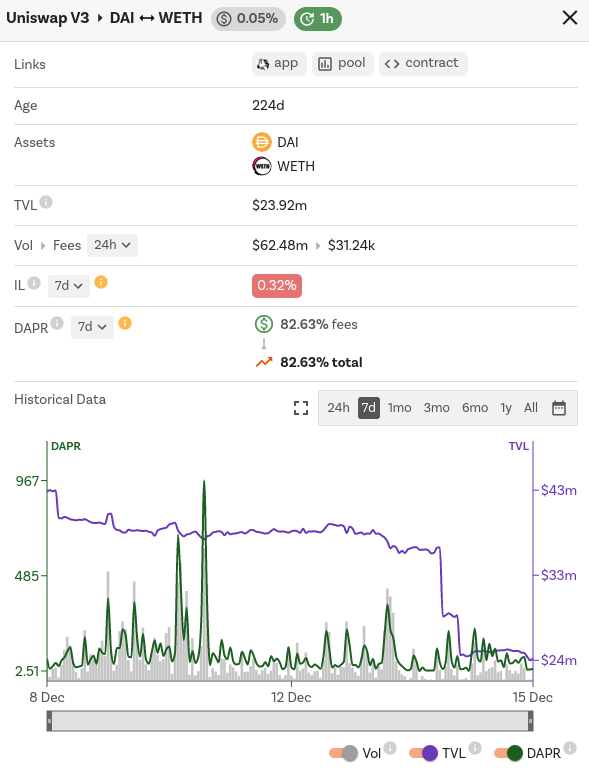Screen dimensions: 589x773
Task: Close the pool details panel
Action: [x=569, y=18]
